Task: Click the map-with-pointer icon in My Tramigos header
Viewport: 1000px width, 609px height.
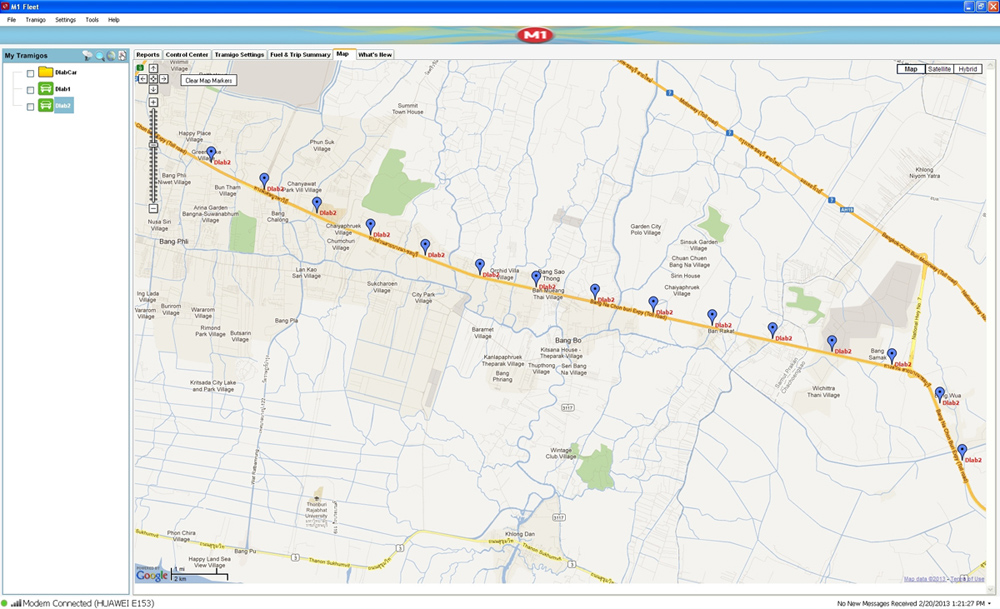Action: click(122, 56)
